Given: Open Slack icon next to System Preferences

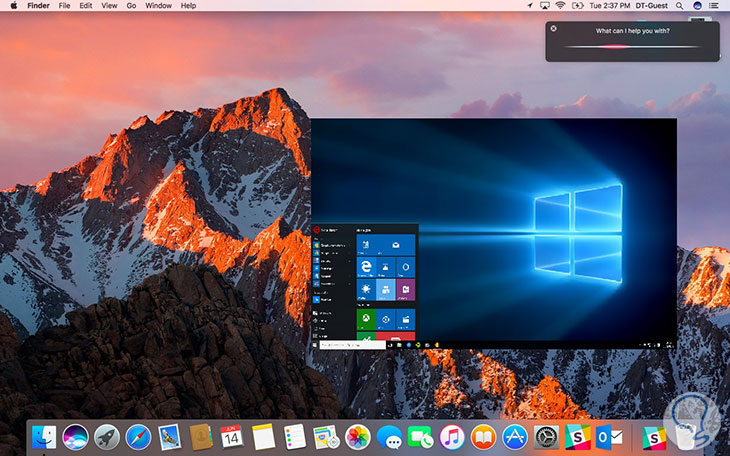Looking at the screenshot, I should pyautogui.click(x=578, y=437).
